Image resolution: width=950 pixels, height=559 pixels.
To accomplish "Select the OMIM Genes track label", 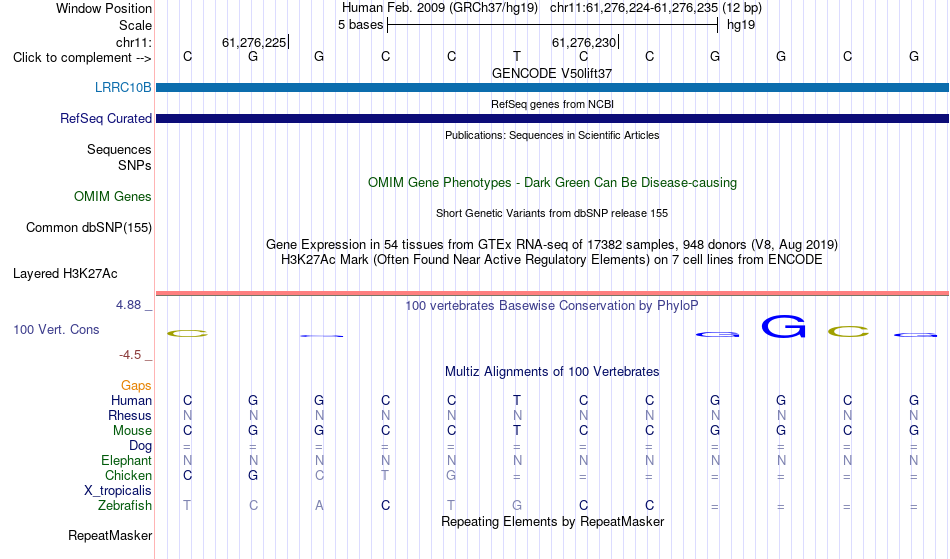I will [112, 196].
